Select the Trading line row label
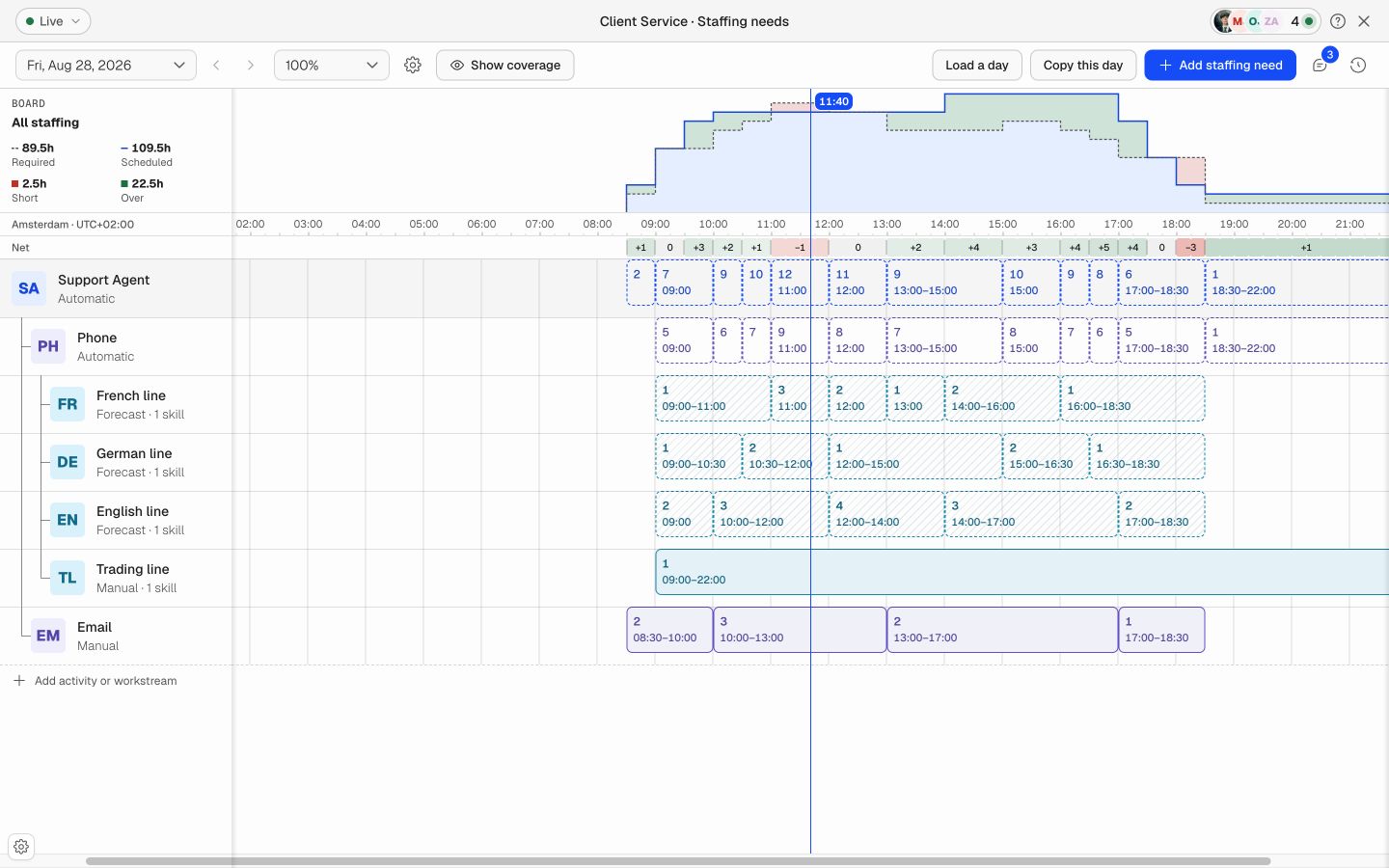 coord(133,569)
